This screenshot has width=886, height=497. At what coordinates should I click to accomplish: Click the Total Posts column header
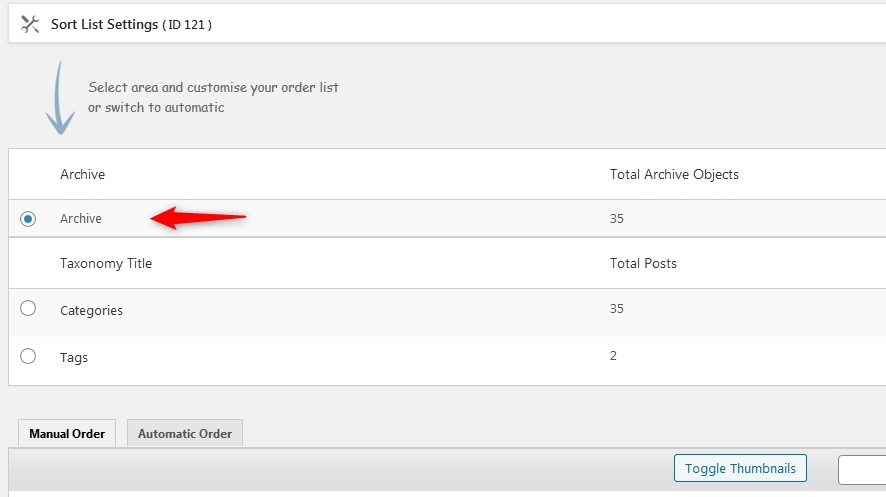tap(643, 263)
